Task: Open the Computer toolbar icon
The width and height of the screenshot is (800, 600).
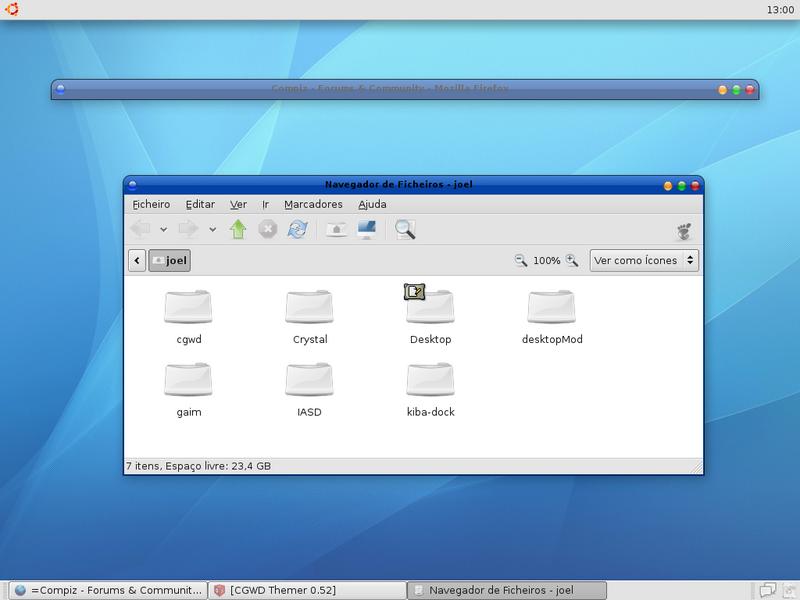Action: (x=367, y=230)
